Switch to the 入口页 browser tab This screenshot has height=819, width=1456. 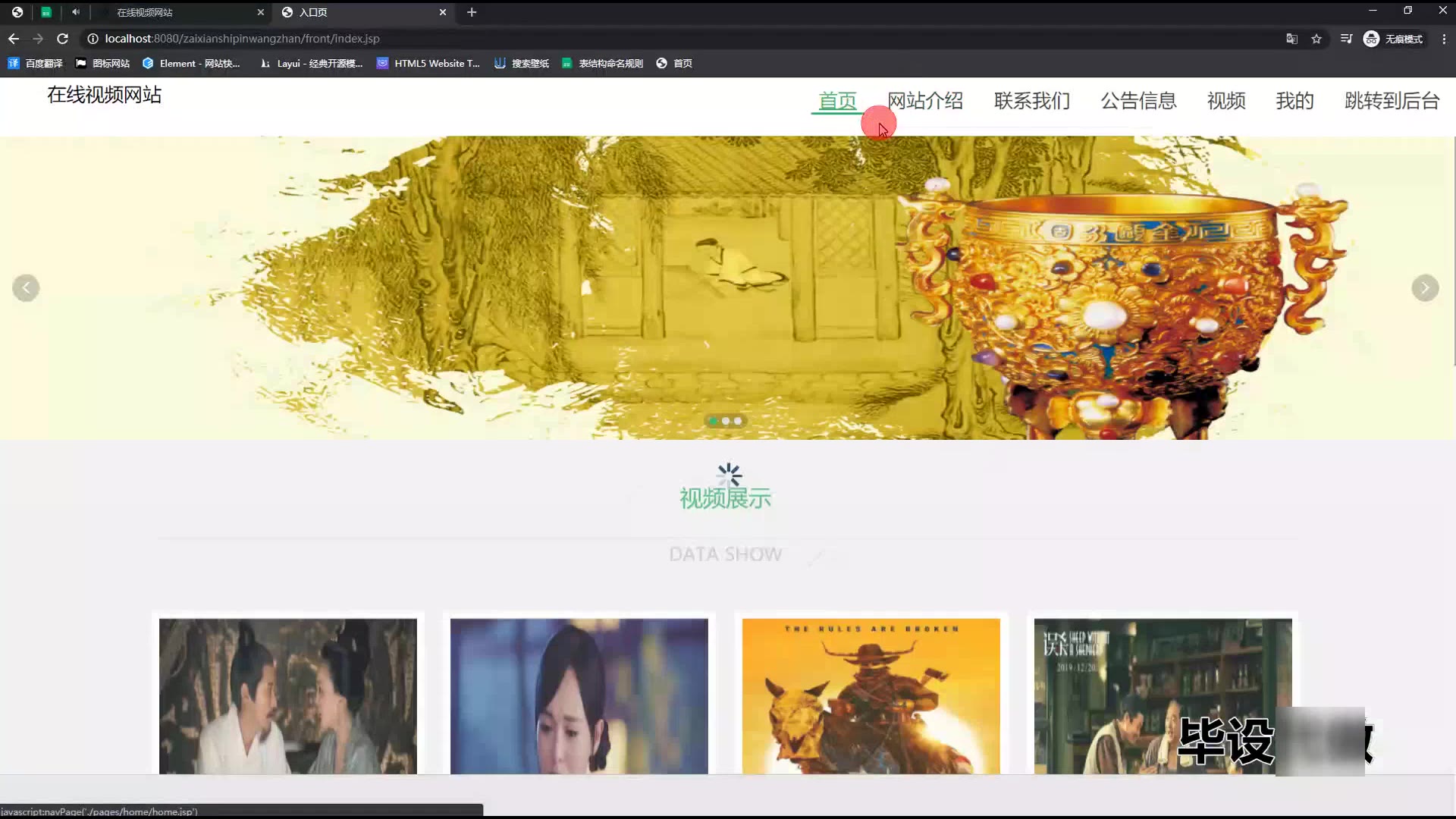coord(362,12)
